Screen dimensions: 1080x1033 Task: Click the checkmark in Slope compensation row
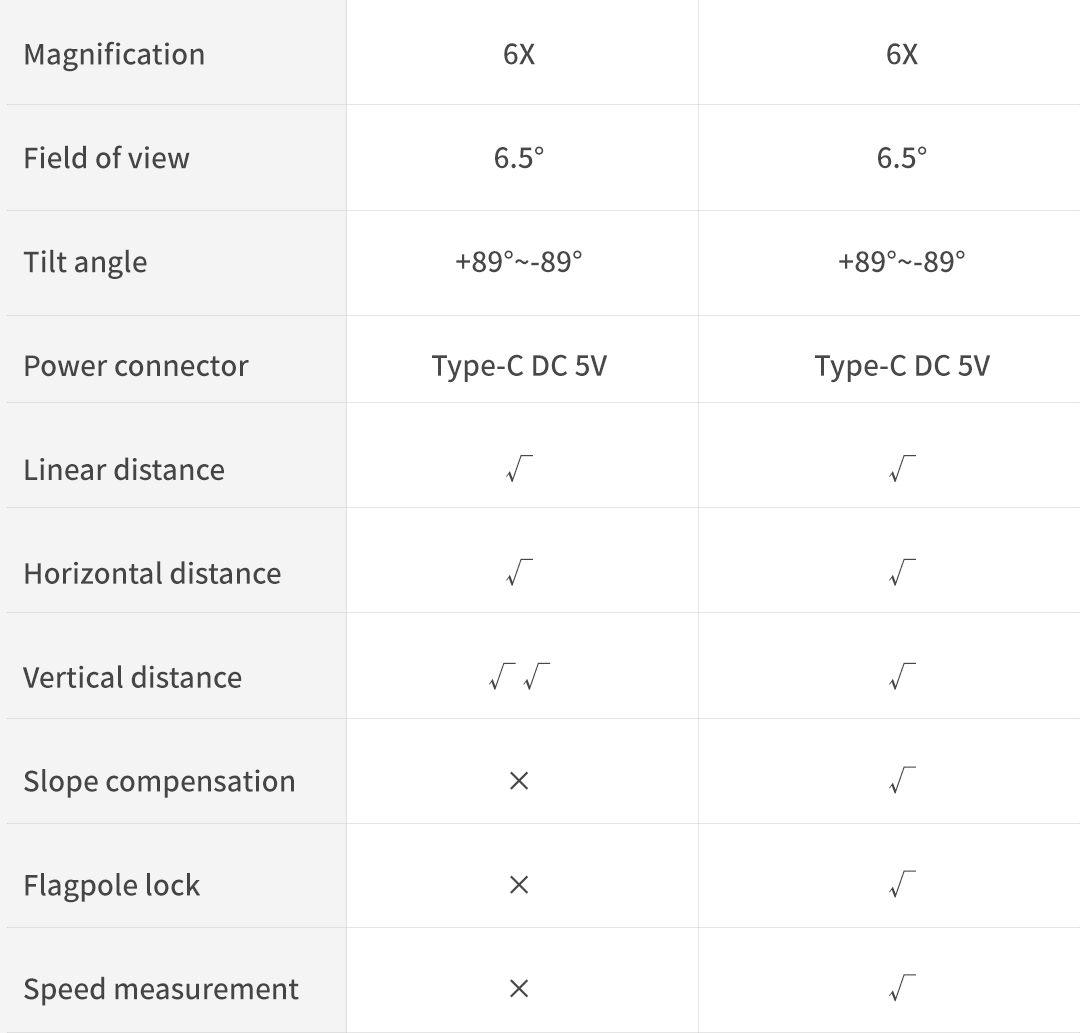coord(902,781)
